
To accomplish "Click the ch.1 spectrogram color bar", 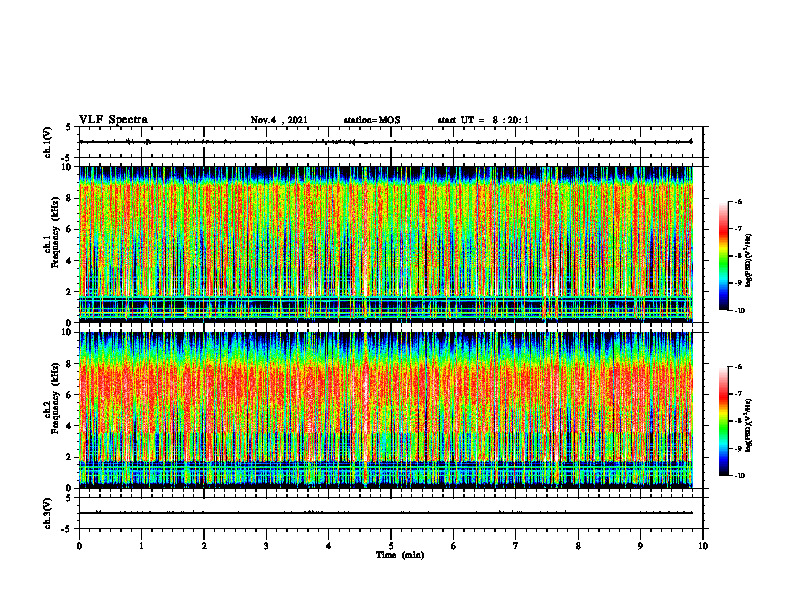I will pyautogui.click(x=723, y=256).
